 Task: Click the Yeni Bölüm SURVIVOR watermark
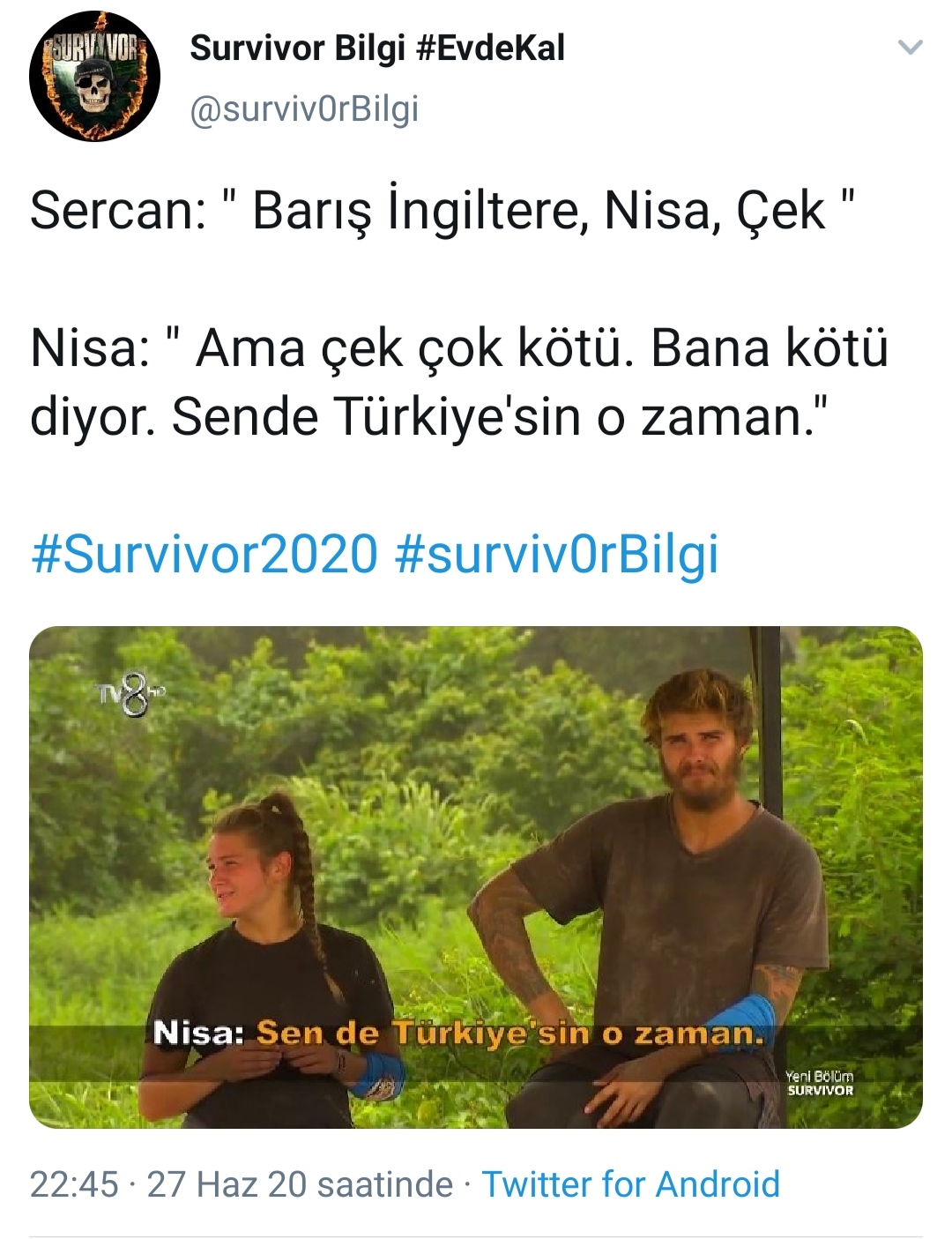(x=820, y=1083)
